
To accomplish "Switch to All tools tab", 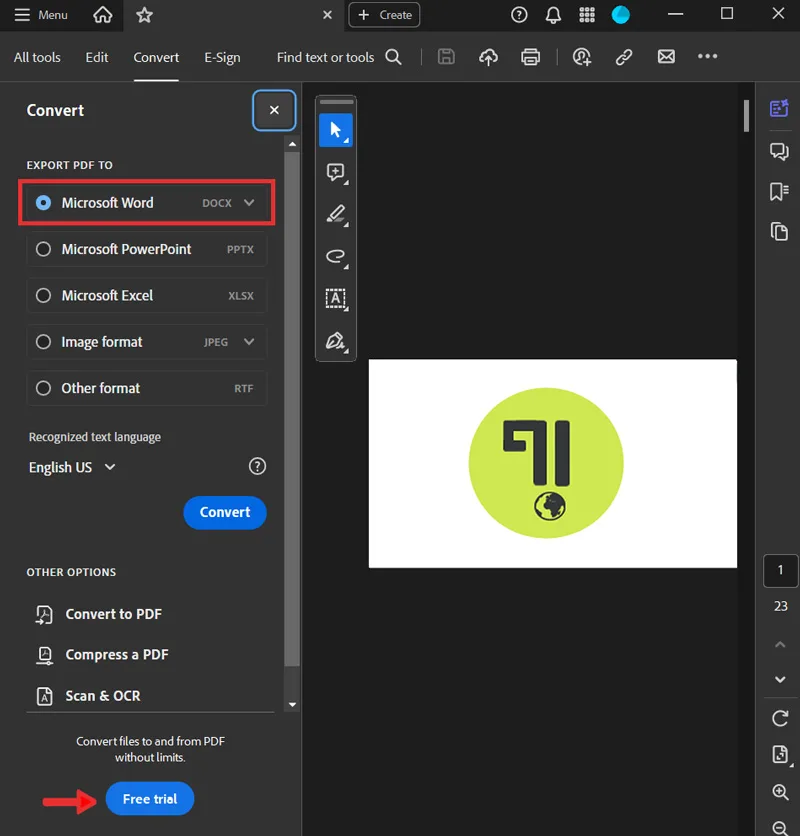I will coord(37,57).
